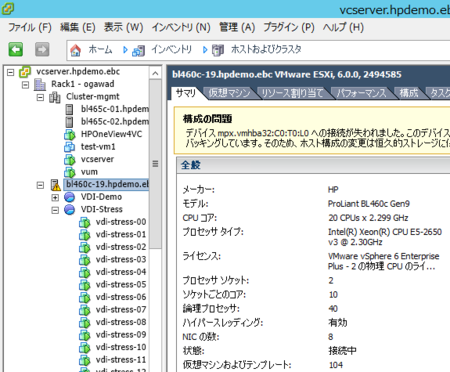Expand the VDI-Demo resource pool

point(55,198)
